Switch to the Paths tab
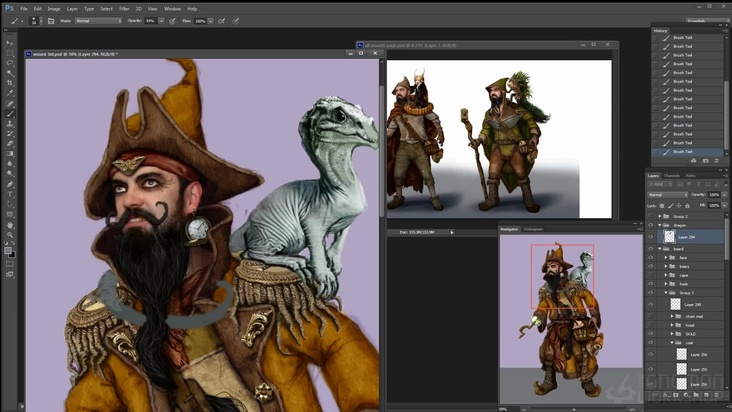This screenshot has width=732, height=412. [x=691, y=176]
